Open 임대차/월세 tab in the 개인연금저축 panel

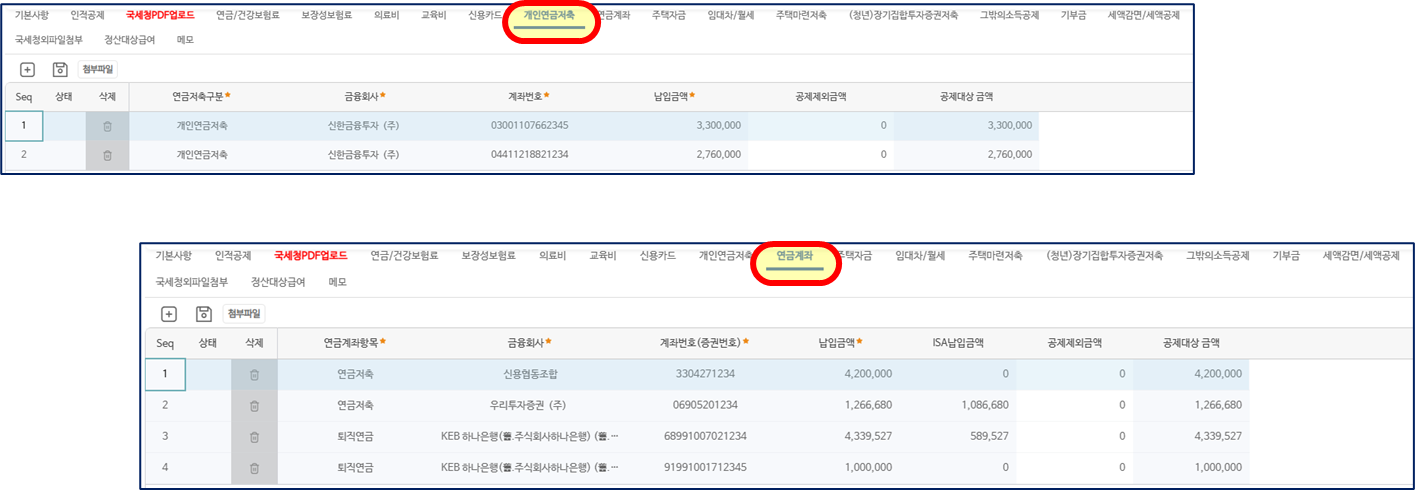click(731, 16)
